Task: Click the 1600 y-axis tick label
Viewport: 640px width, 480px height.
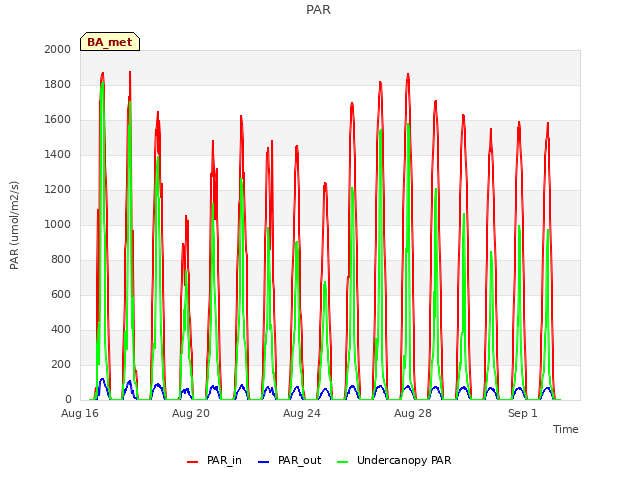Action: coord(58,120)
